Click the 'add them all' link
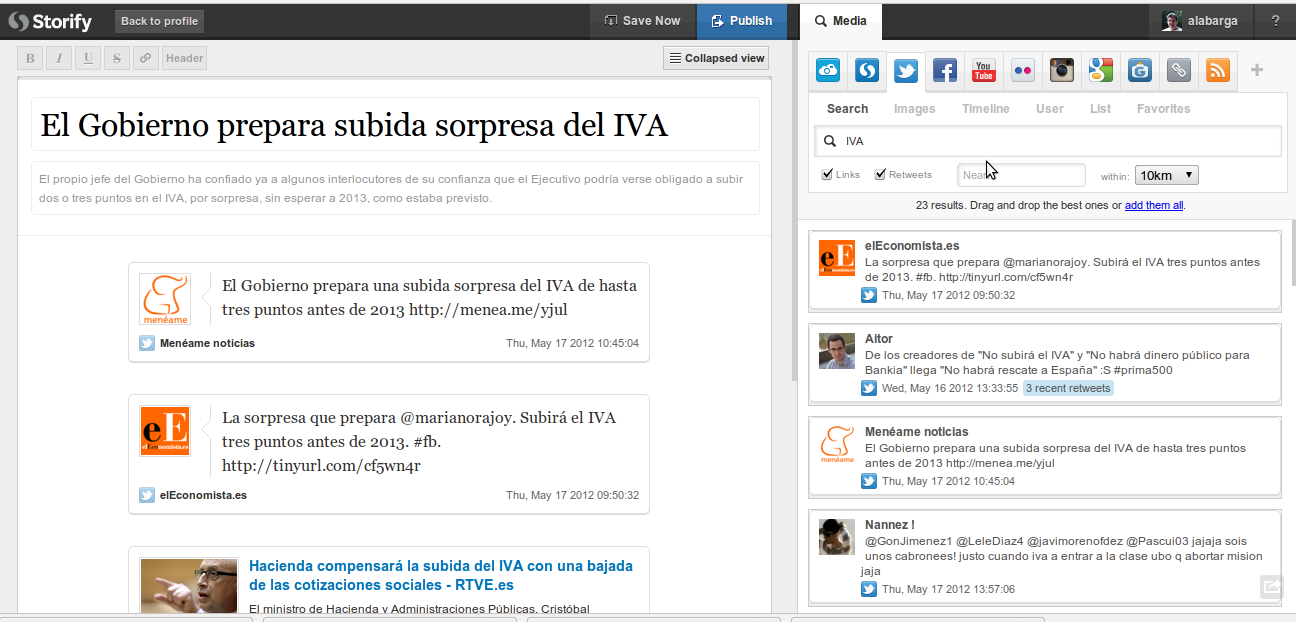This screenshot has width=1296, height=622. (x=1154, y=205)
